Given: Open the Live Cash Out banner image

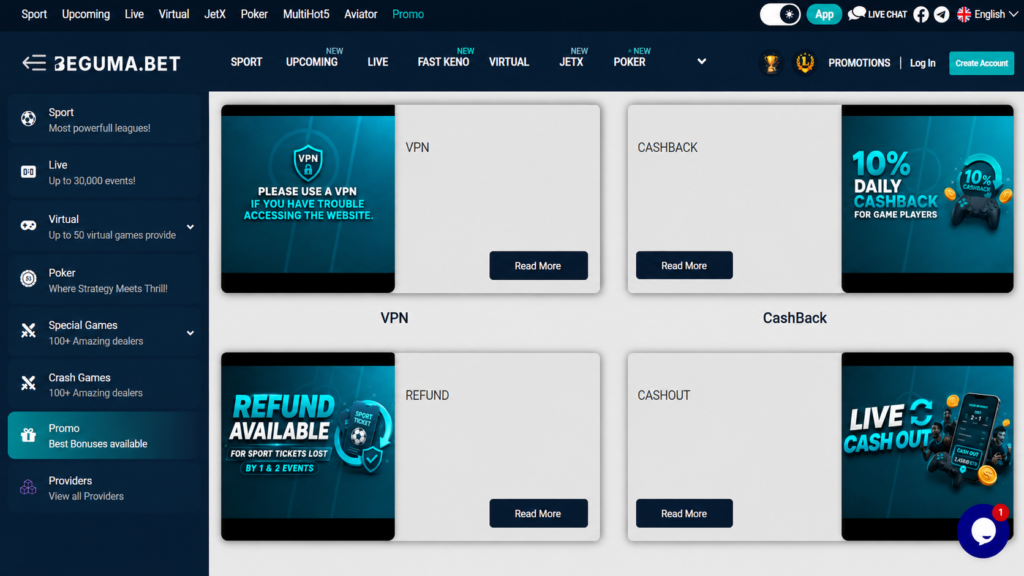Looking at the screenshot, I should click(x=927, y=447).
